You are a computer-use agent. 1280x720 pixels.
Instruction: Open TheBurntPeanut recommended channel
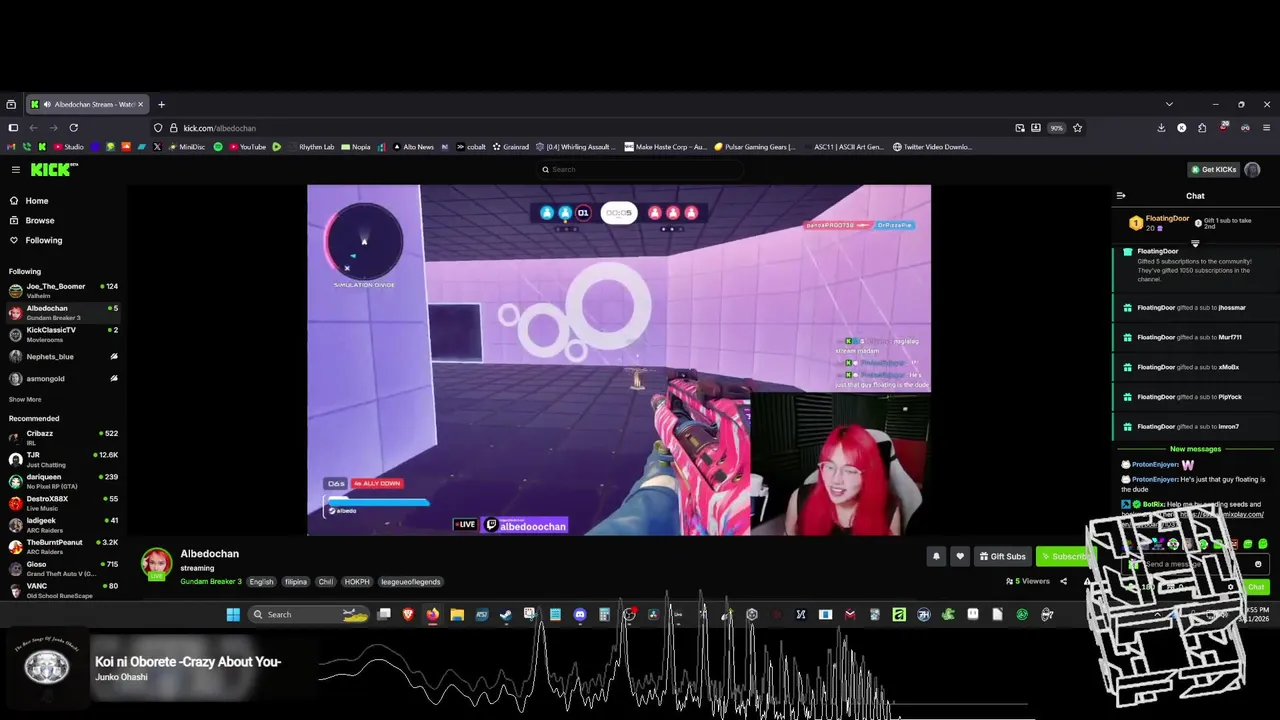[x=63, y=546]
